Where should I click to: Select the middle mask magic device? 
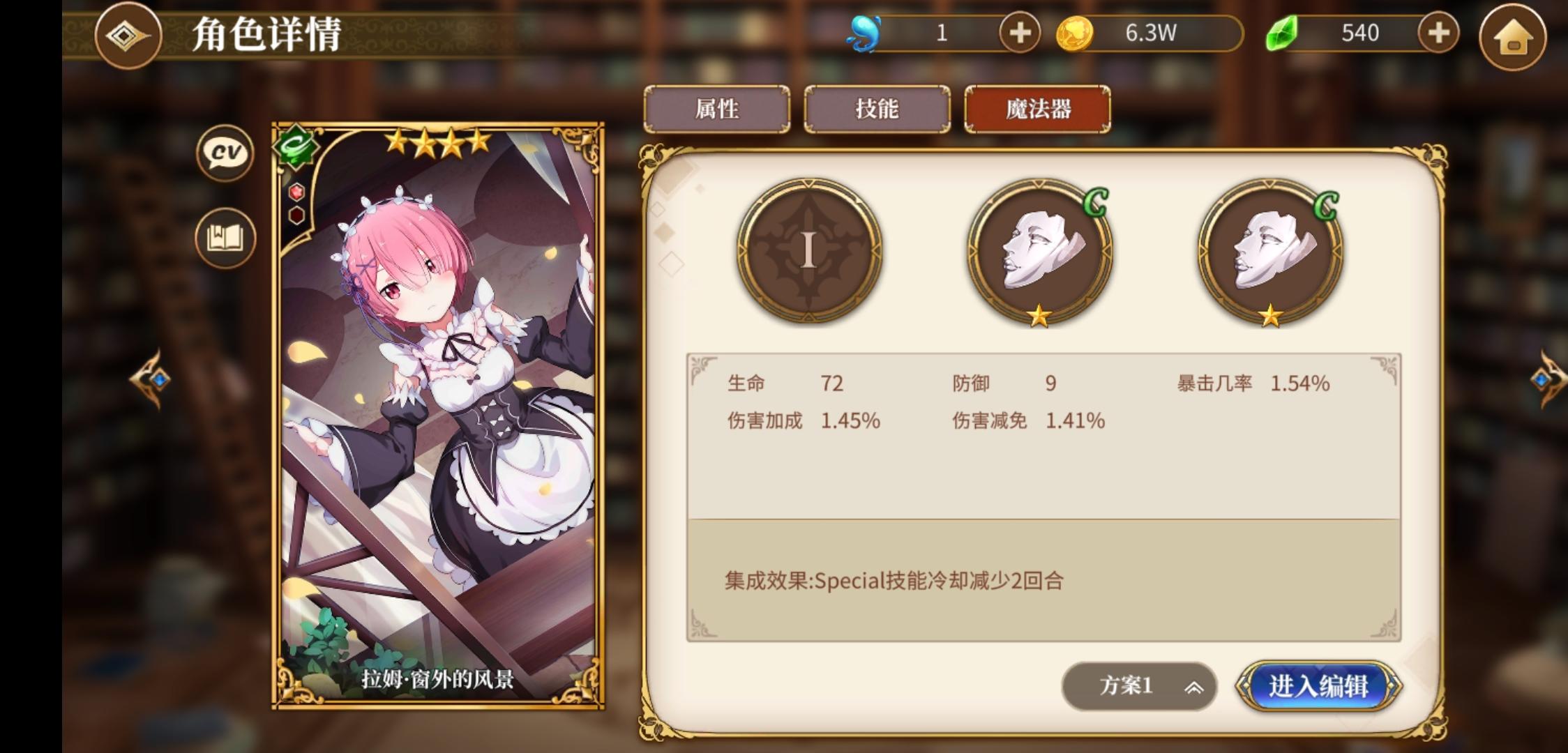click(x=1039, y=252)
